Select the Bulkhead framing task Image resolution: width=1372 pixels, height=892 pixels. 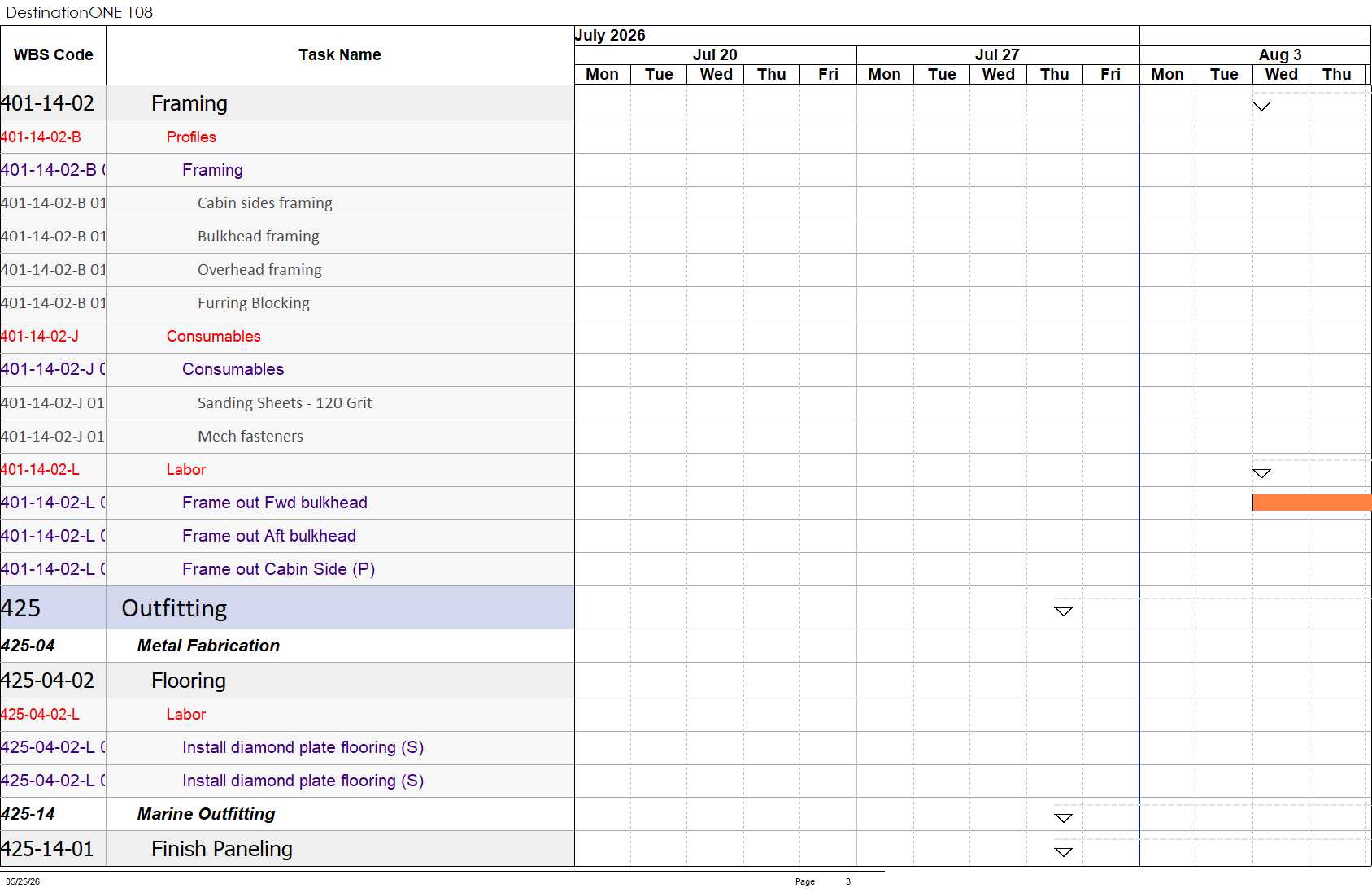(287, 237)
